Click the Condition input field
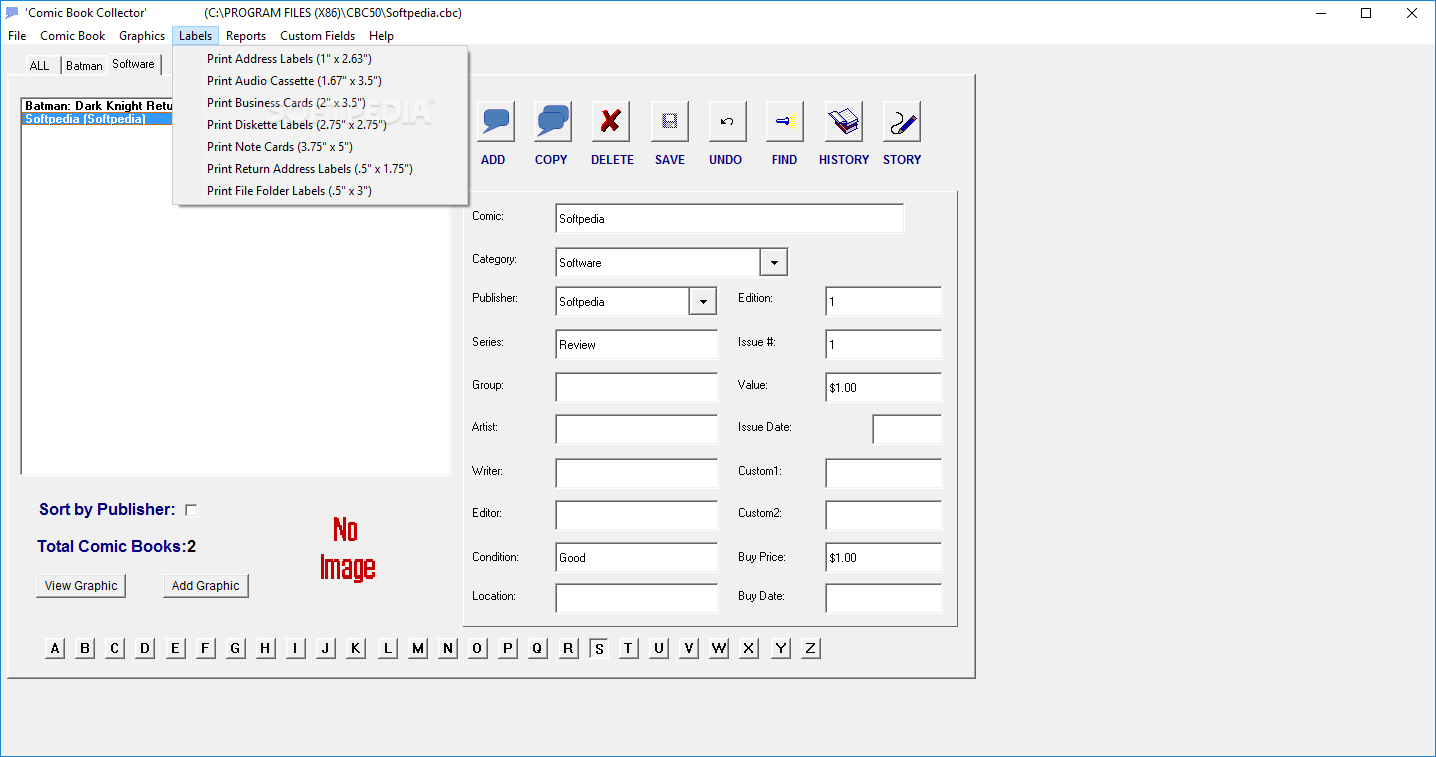The width and height of the screenshot is (1436, 757). (x=637, y=558)
